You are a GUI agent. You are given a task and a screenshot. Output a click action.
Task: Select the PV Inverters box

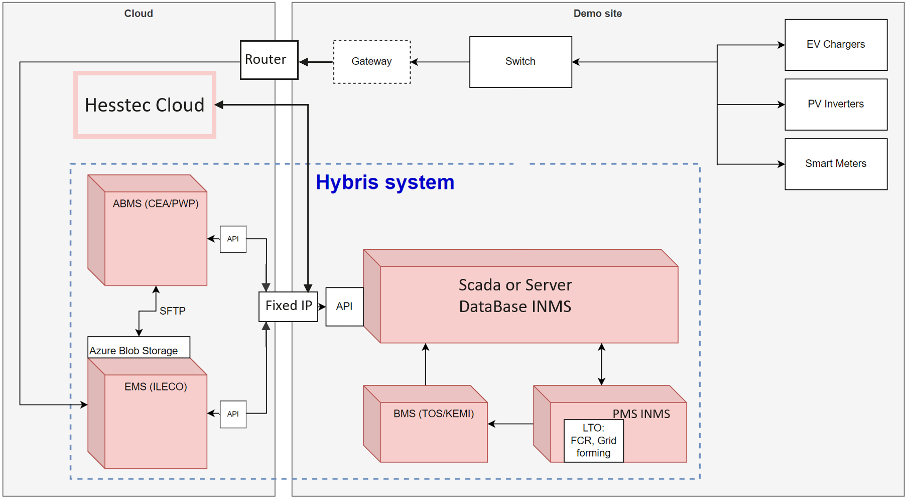[836, 104]
